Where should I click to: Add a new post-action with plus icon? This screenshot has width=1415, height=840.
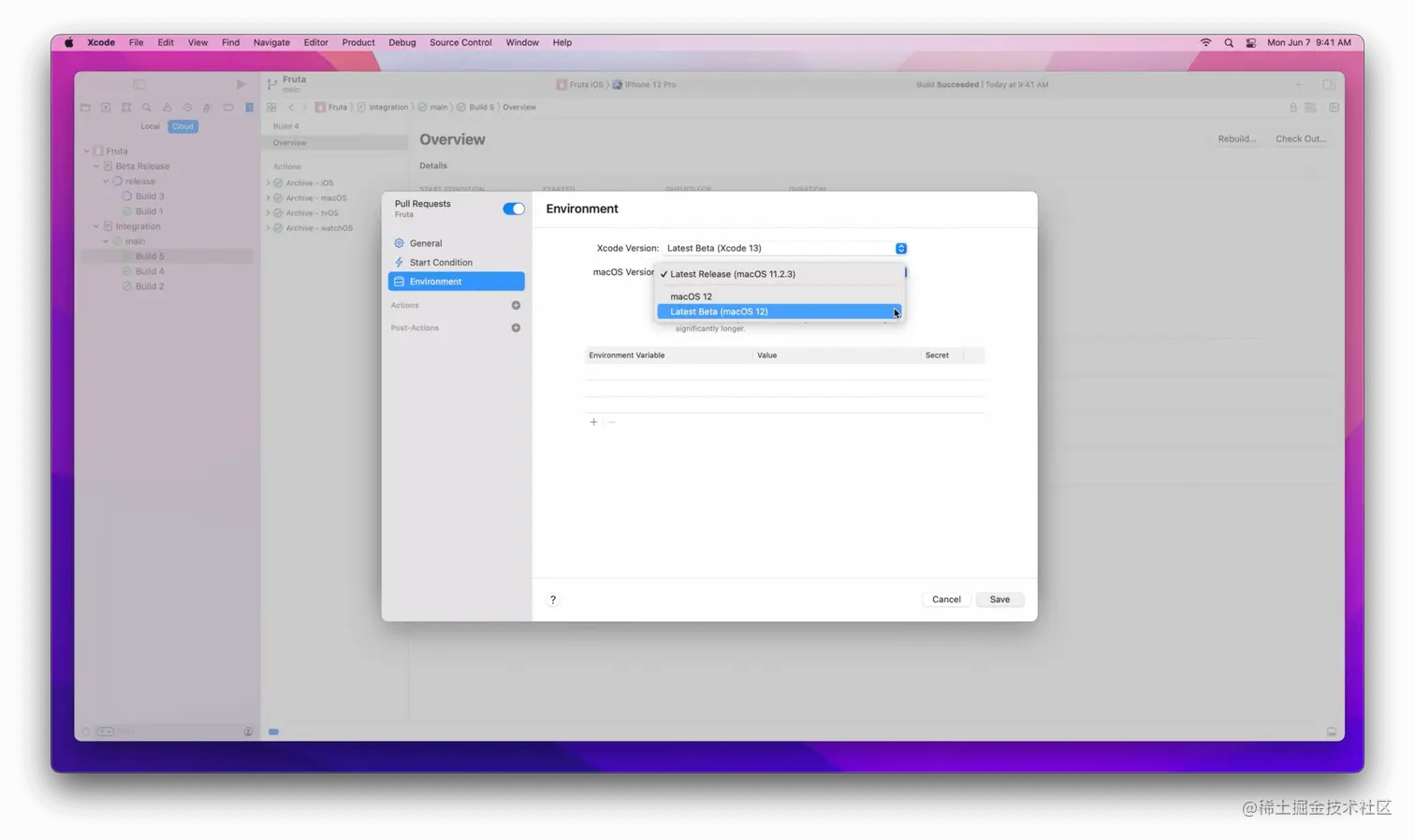tap(516, 328)
